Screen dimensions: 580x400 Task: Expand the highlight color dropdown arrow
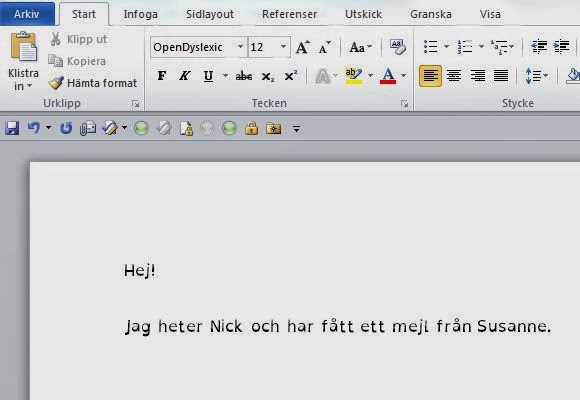[370, 76]
